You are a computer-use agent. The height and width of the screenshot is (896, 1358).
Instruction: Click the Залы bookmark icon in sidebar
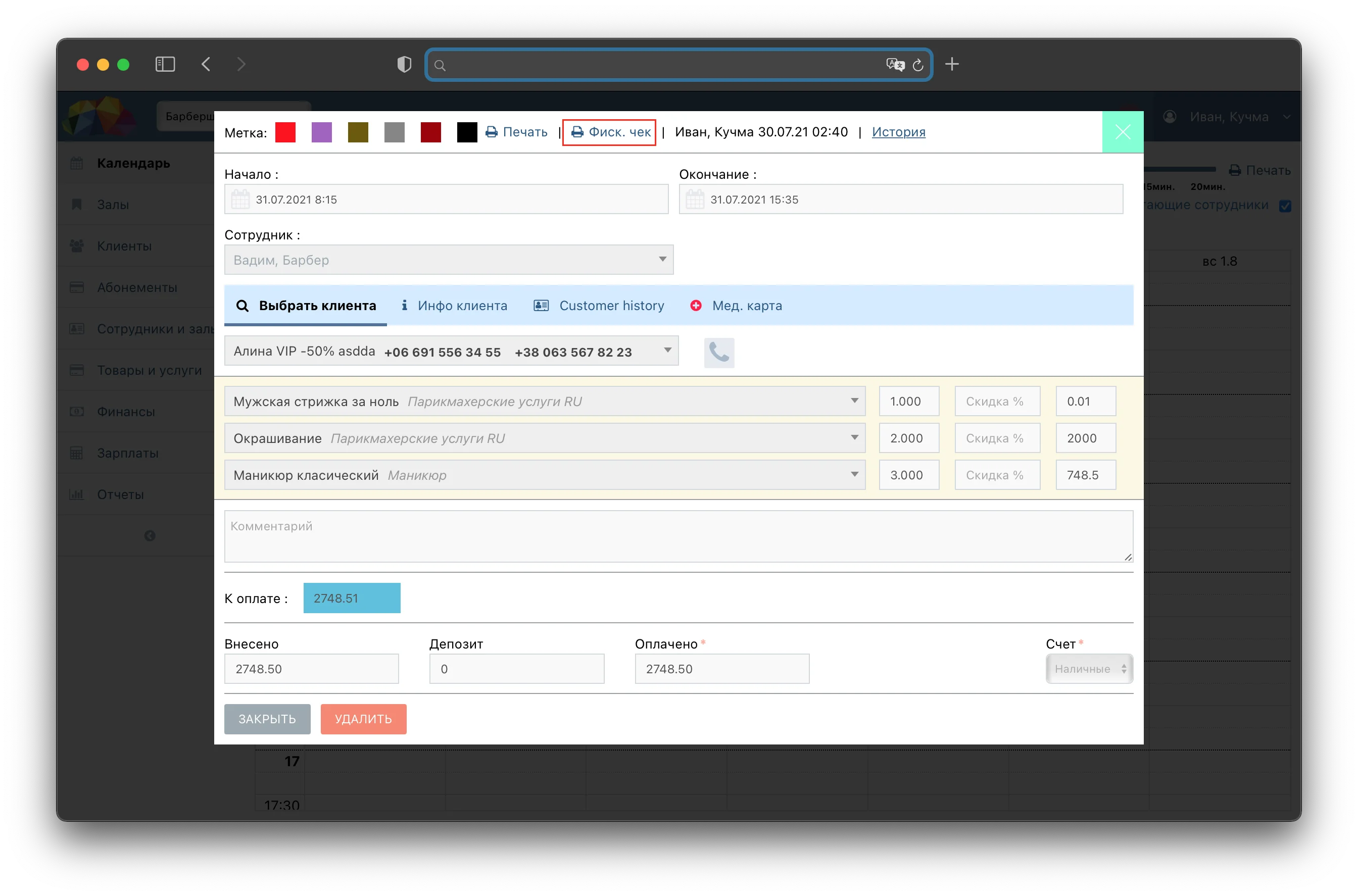click(x=77, y=205)
